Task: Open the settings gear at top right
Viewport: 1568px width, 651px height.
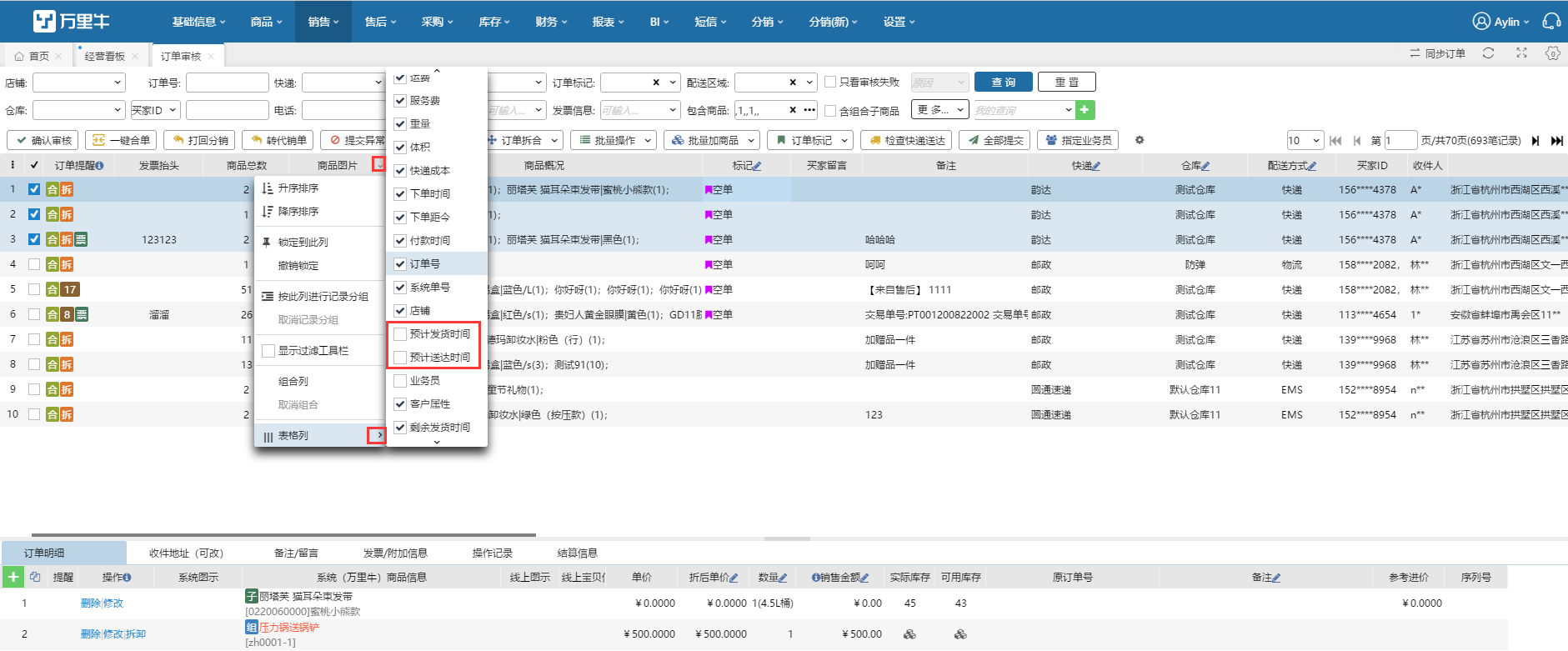Action: pyautogui.click(x=1552, y=53)
